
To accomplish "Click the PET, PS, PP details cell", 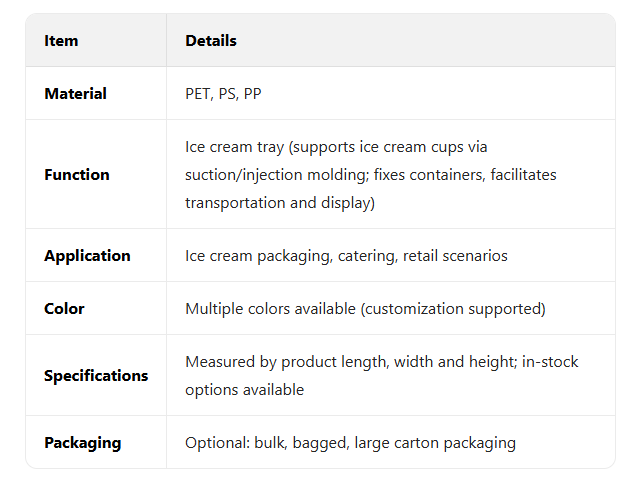I will tap(222, 94).
